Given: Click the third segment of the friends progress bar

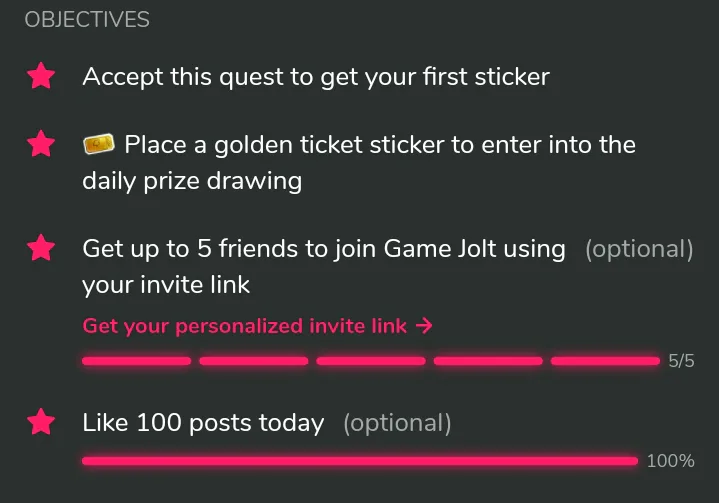Looking at the screenshot, I should pos(370,361).
